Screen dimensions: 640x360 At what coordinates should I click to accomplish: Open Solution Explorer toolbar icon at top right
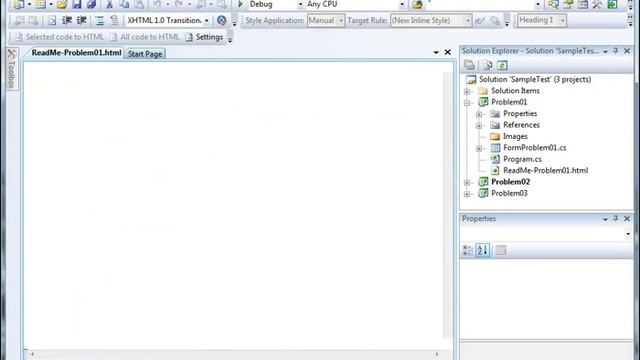553,4
